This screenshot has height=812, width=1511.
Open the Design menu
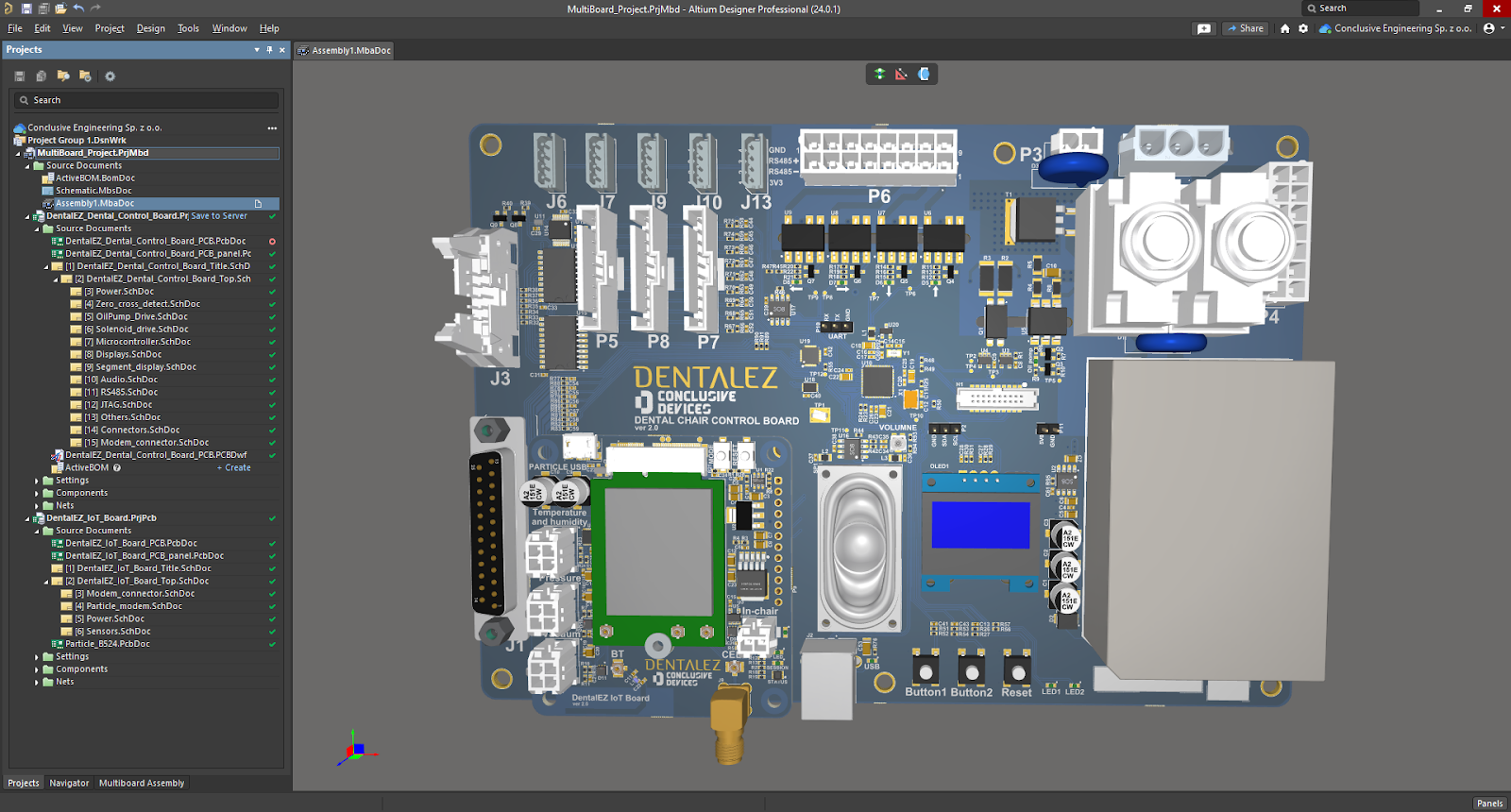151,28
